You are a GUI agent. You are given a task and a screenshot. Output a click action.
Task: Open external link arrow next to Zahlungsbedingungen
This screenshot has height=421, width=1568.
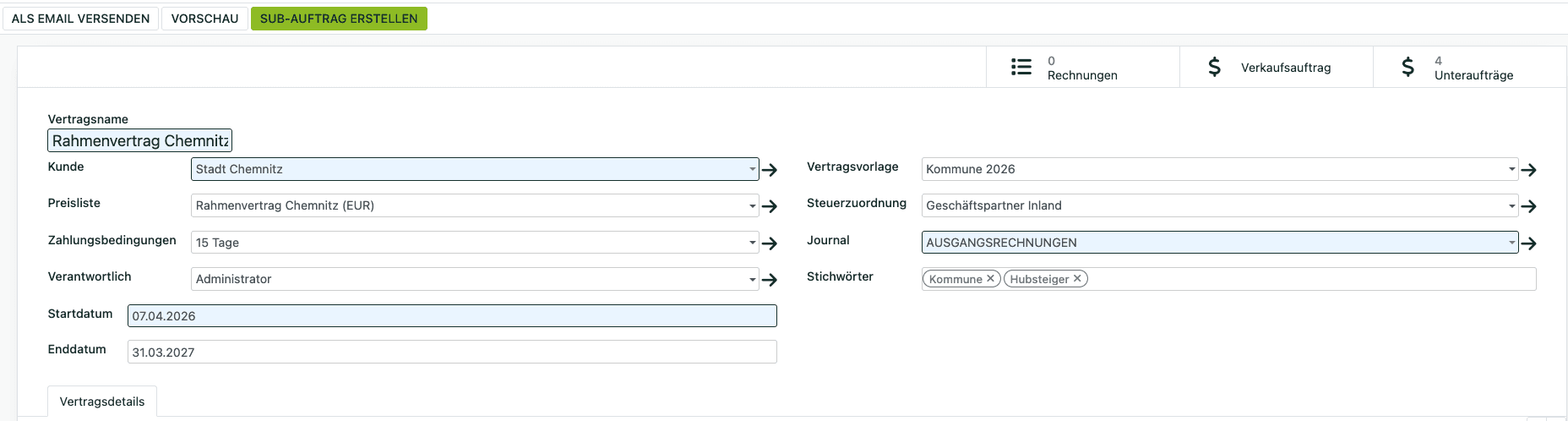(x=769, y=243)
